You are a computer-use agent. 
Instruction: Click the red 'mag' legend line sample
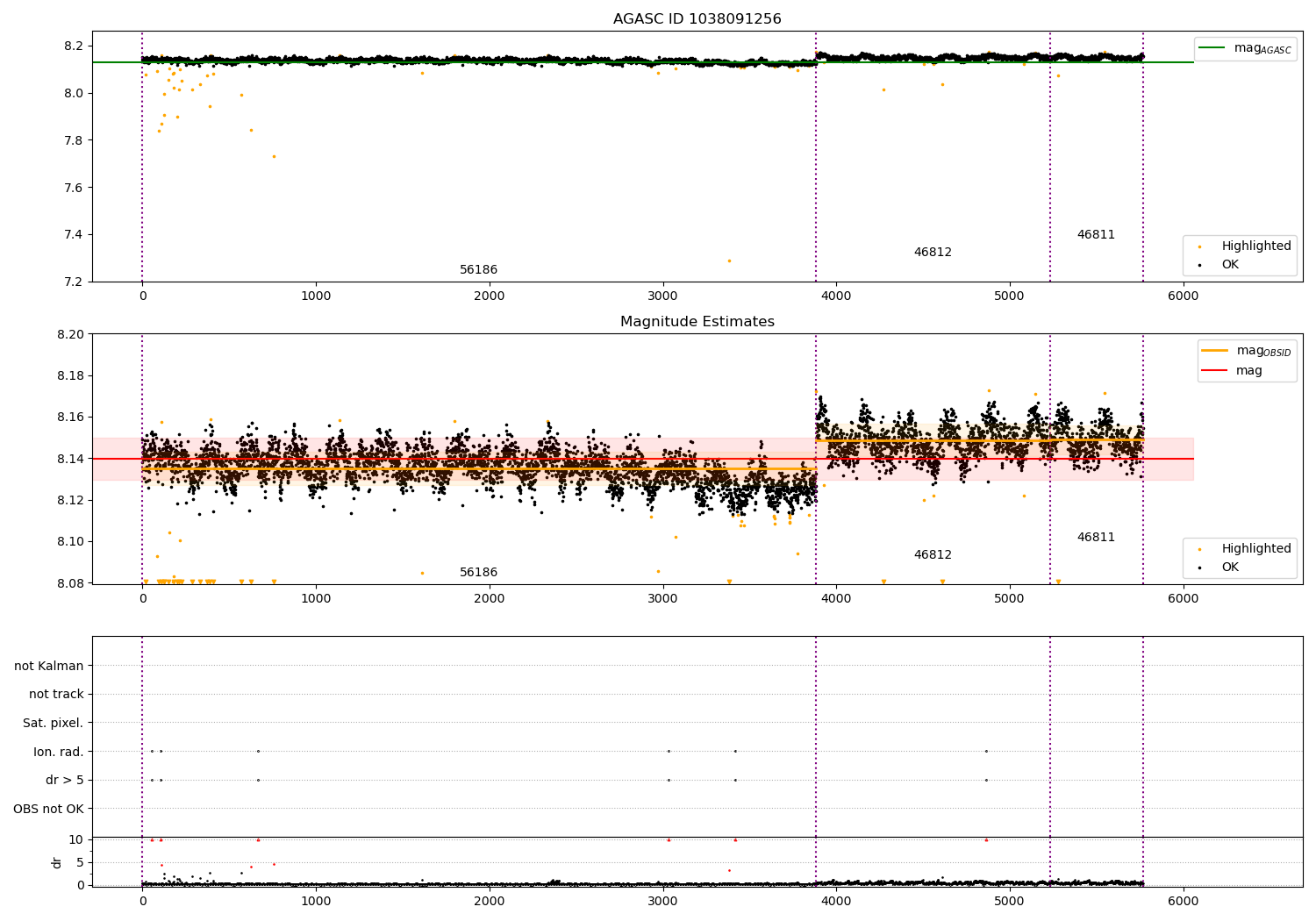point(1215,370)
